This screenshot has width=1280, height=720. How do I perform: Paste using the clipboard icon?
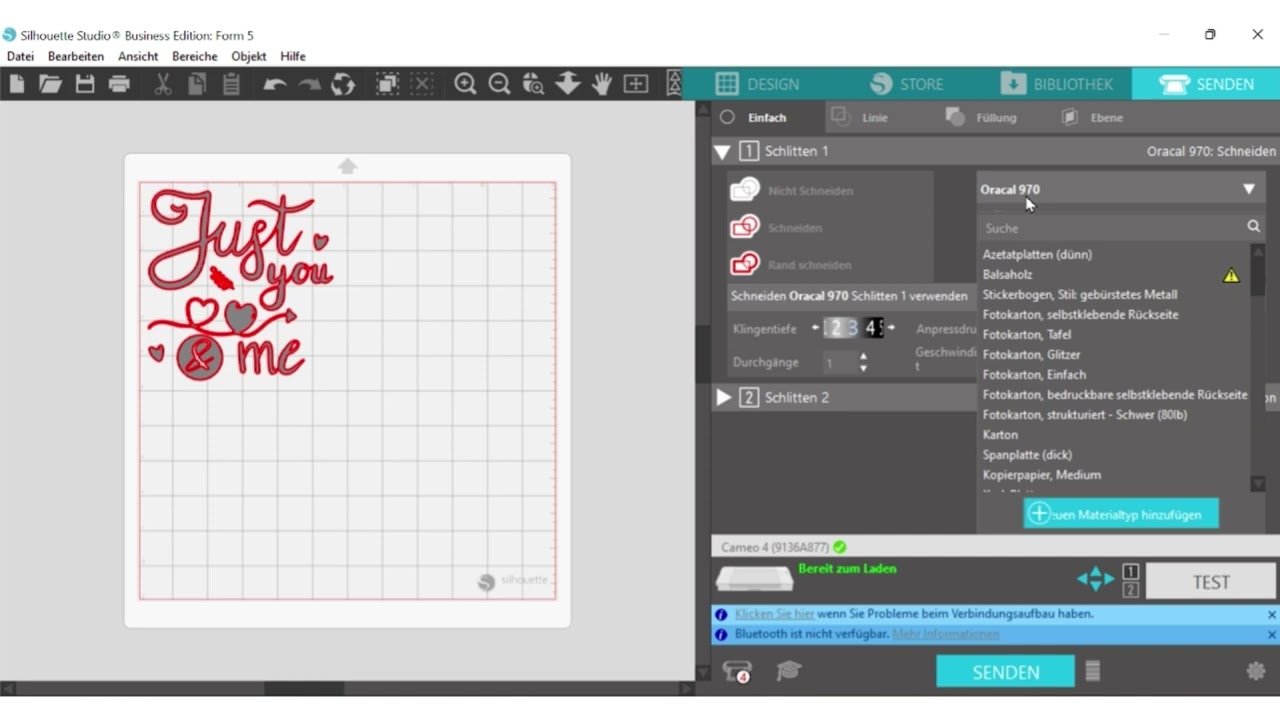tap(231, 84)
